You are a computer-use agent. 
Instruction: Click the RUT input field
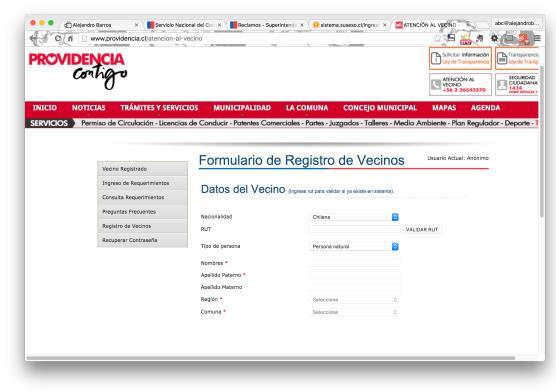point(355,229)
